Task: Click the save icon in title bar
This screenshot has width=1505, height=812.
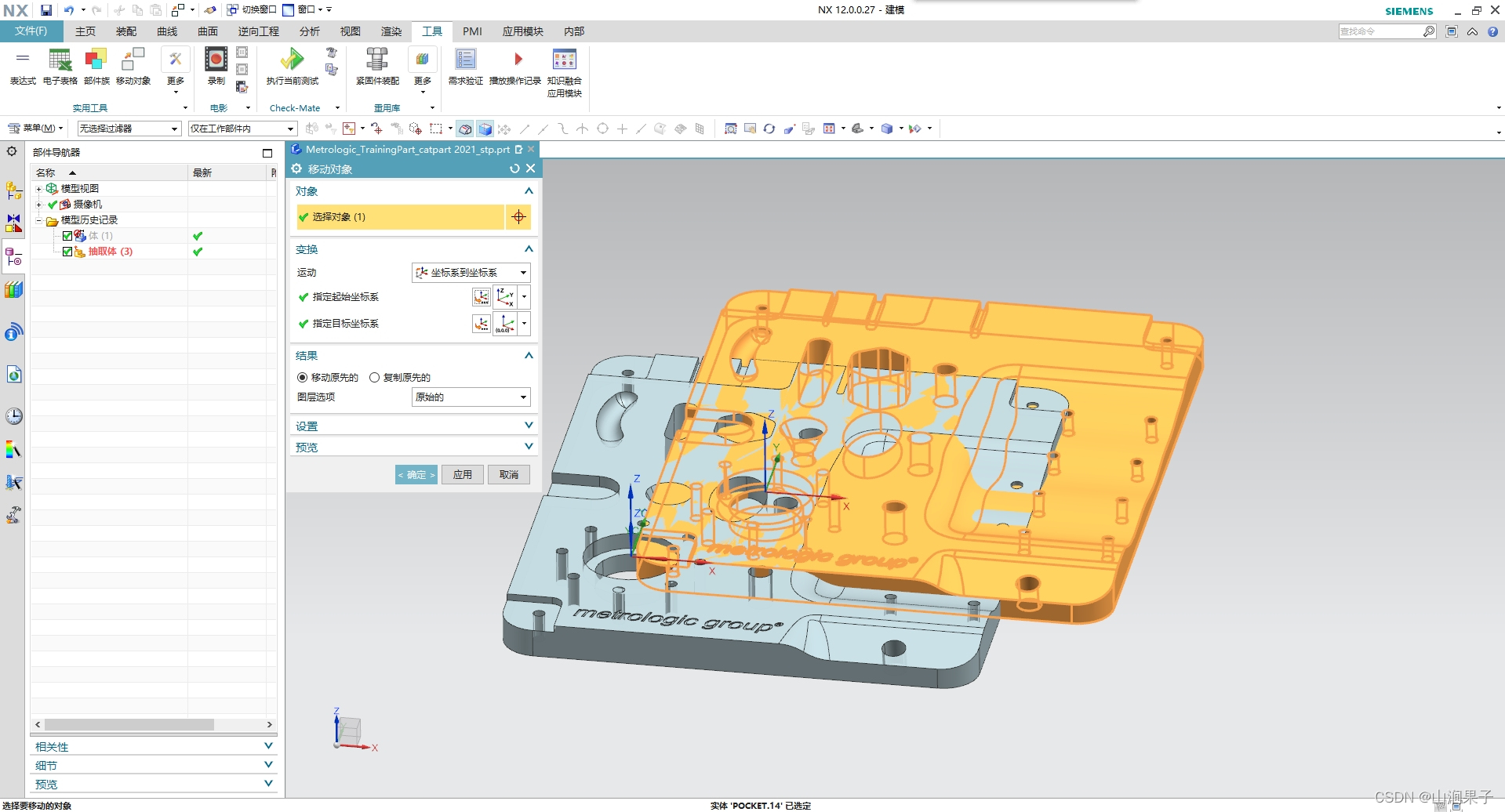Action: pos(46,10)
